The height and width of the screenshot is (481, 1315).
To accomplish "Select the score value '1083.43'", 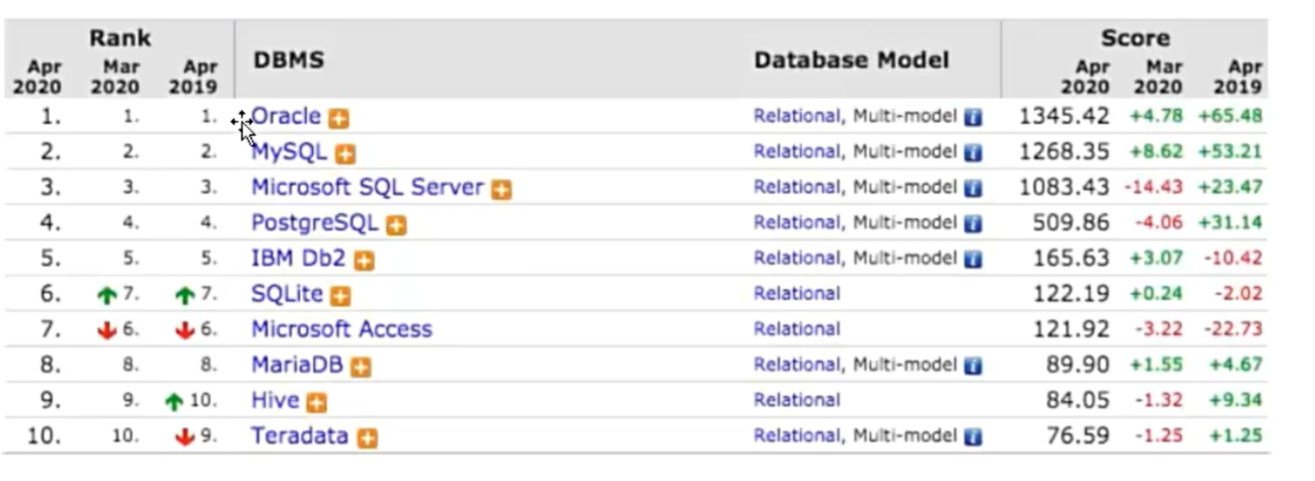I will click(1064, 187).
